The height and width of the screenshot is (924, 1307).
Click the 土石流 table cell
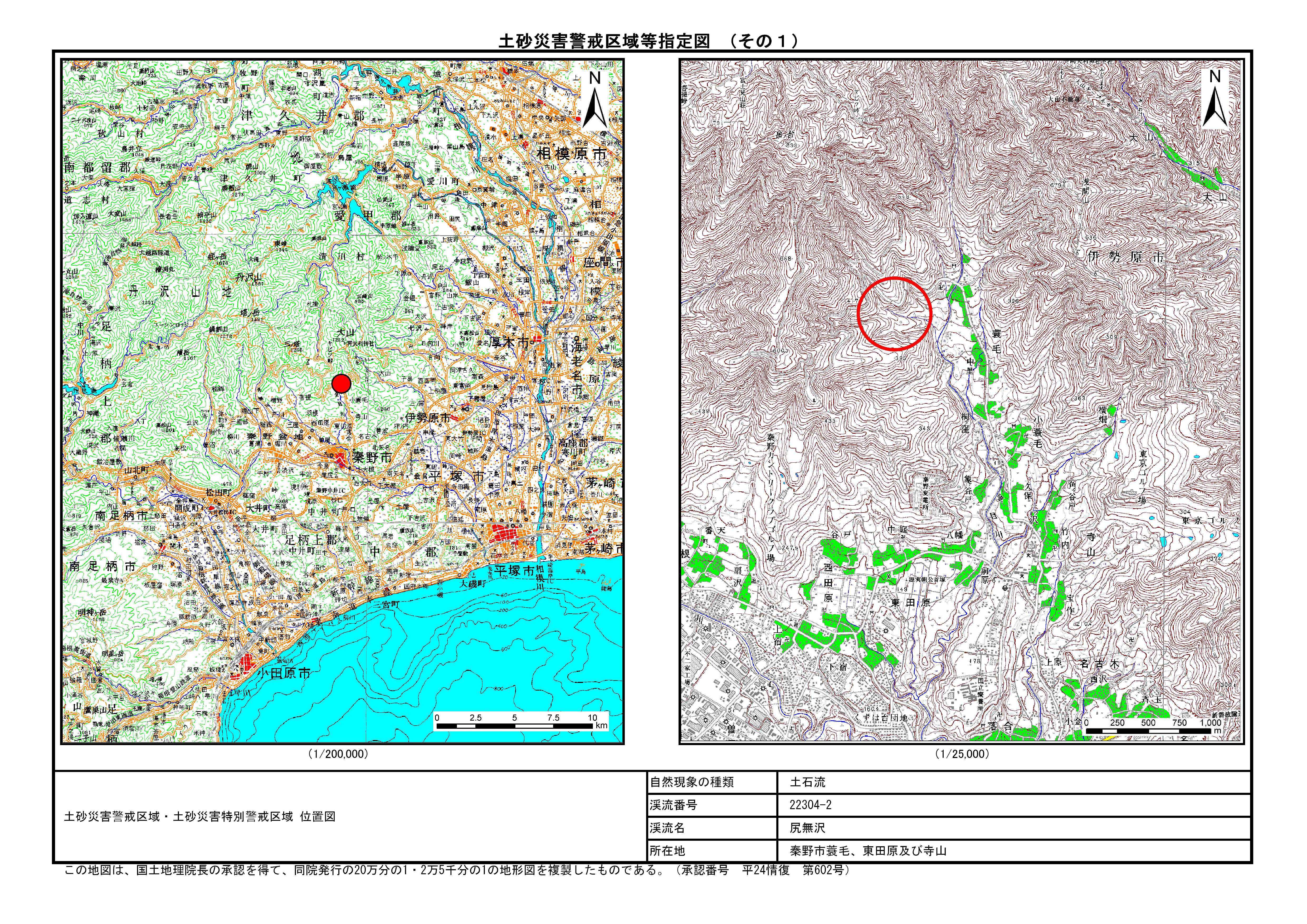(x=807, y=782)
